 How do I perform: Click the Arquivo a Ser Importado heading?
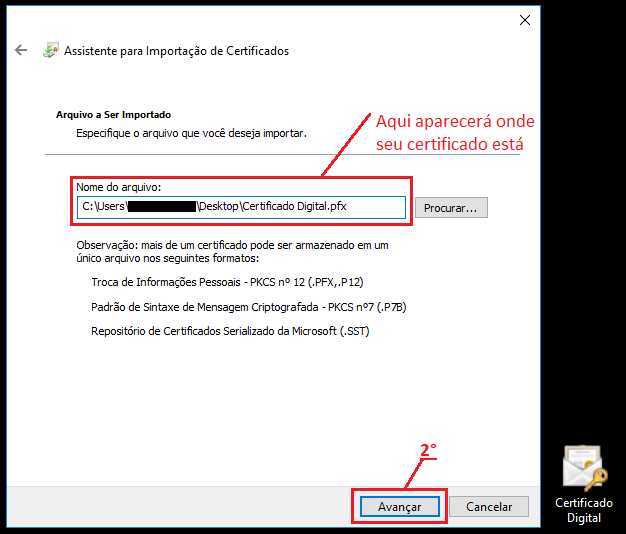113,115
